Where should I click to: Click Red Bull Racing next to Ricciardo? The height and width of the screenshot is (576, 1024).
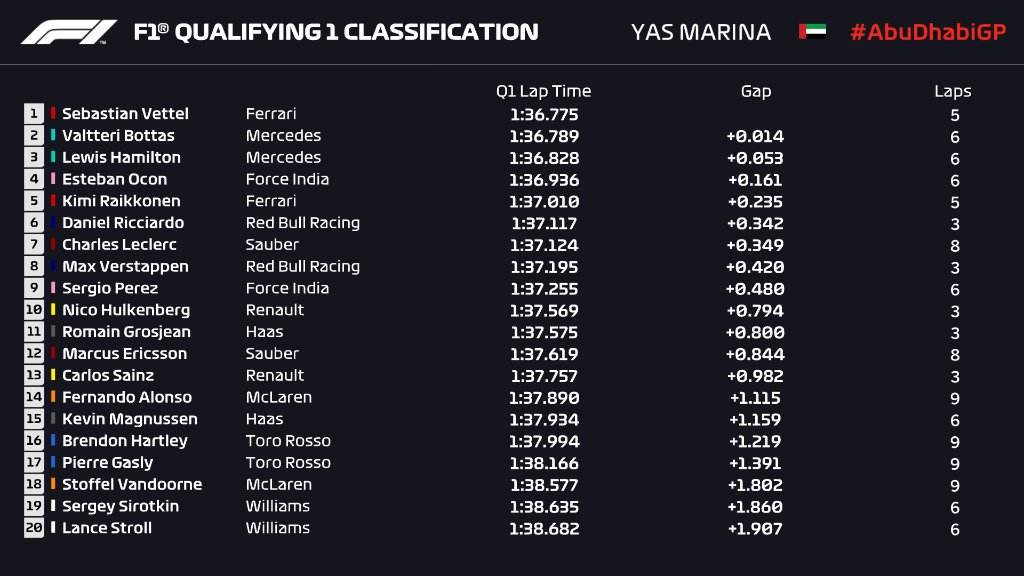(303, 223)
